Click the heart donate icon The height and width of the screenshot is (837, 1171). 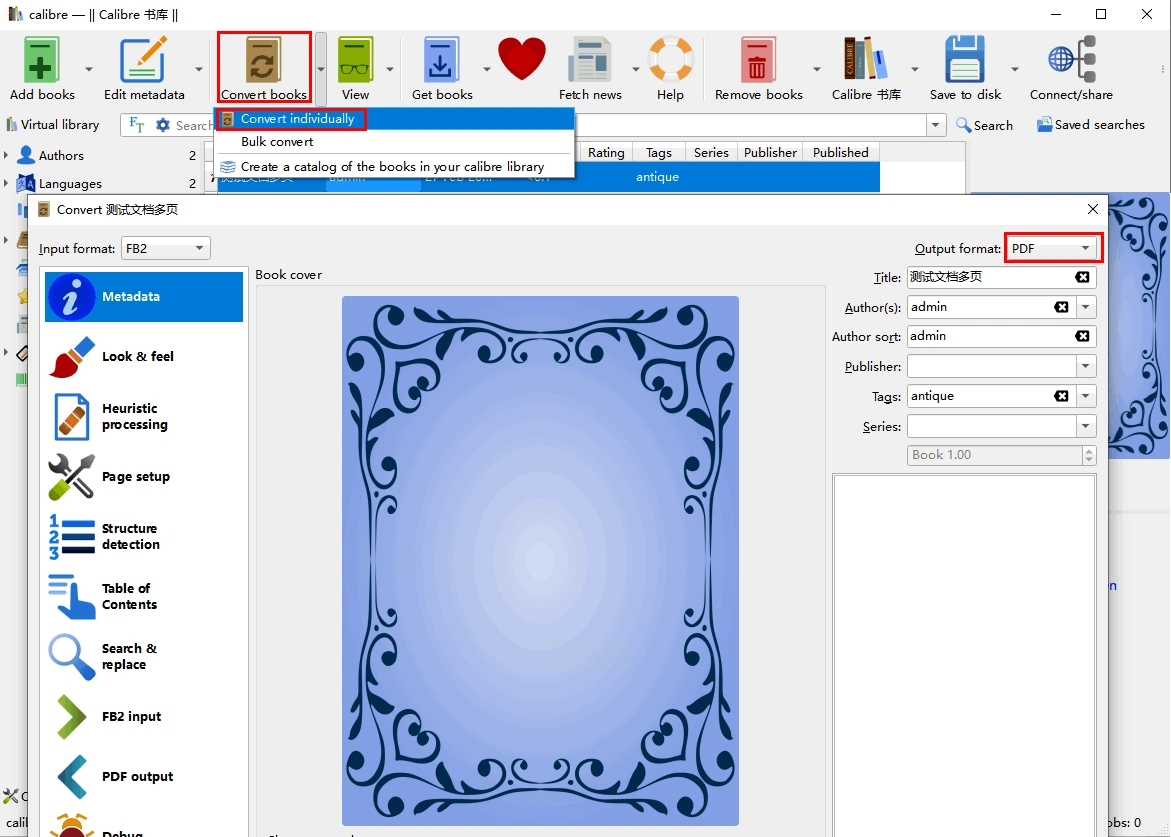[521, 60]
